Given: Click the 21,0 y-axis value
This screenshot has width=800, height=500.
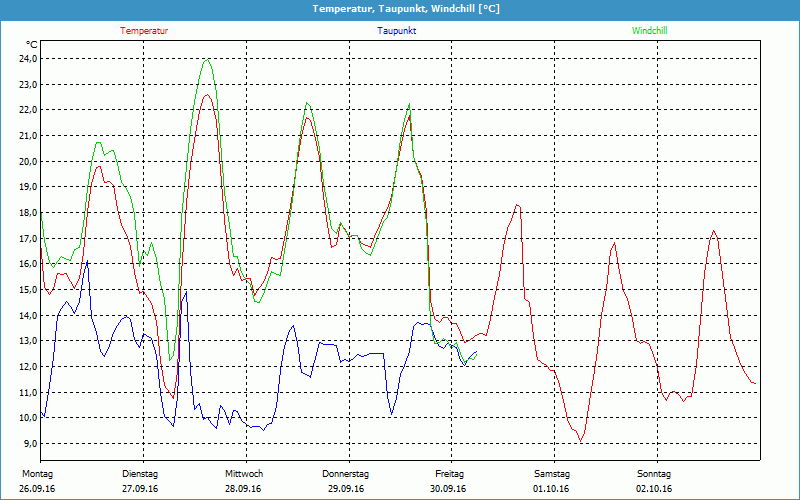Looking at the screenshot, I should pos(29,136).
